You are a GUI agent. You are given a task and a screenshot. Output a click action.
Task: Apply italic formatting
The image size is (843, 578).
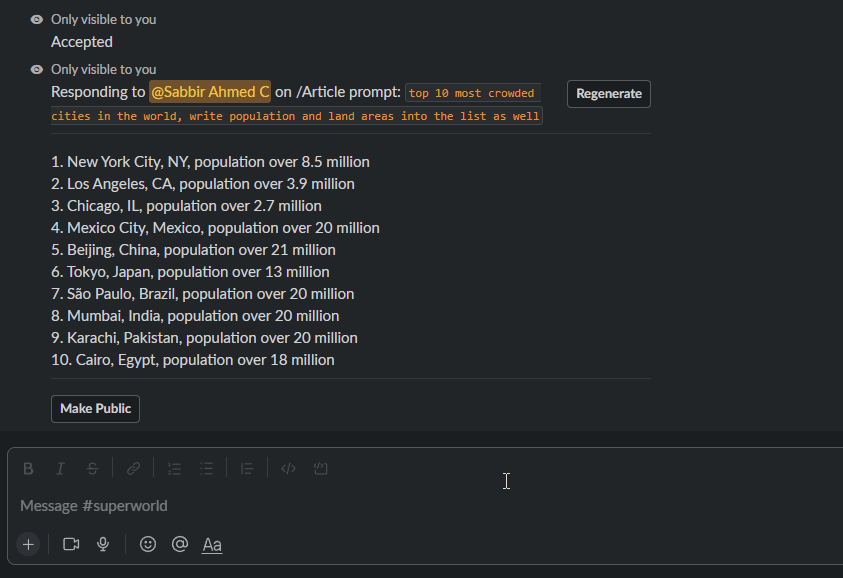click(x=60, y=468)
